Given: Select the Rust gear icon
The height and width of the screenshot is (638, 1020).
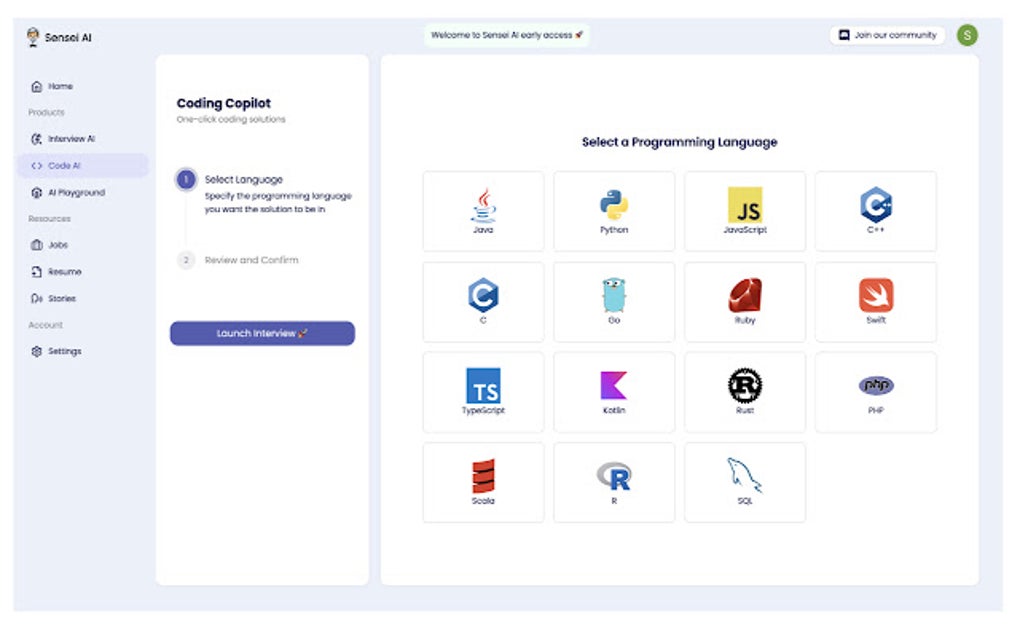Looking at the screenshot, I should [744, 390].
